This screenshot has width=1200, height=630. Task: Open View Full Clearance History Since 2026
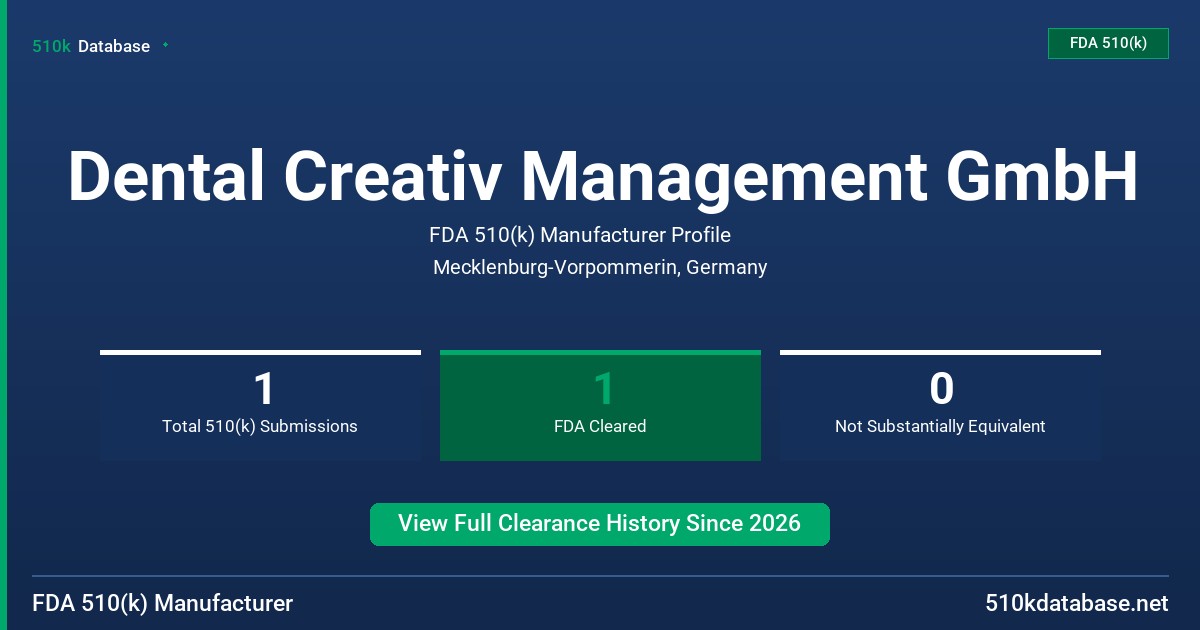pos(600,524)
